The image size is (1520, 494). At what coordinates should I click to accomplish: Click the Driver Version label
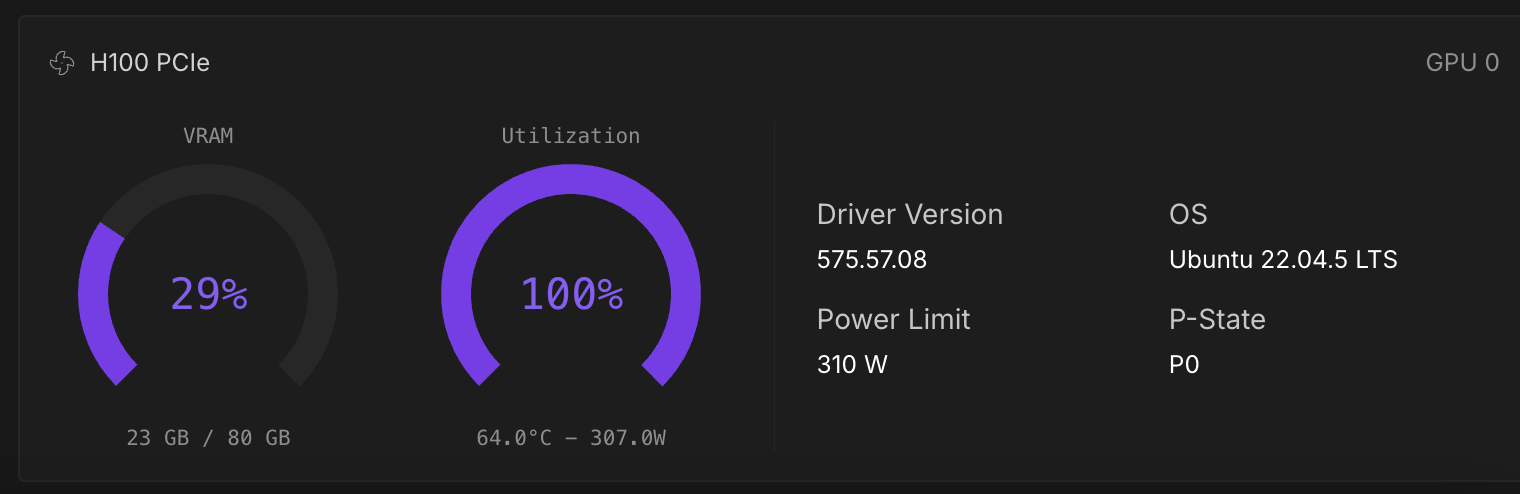click(x=910, y=215)
